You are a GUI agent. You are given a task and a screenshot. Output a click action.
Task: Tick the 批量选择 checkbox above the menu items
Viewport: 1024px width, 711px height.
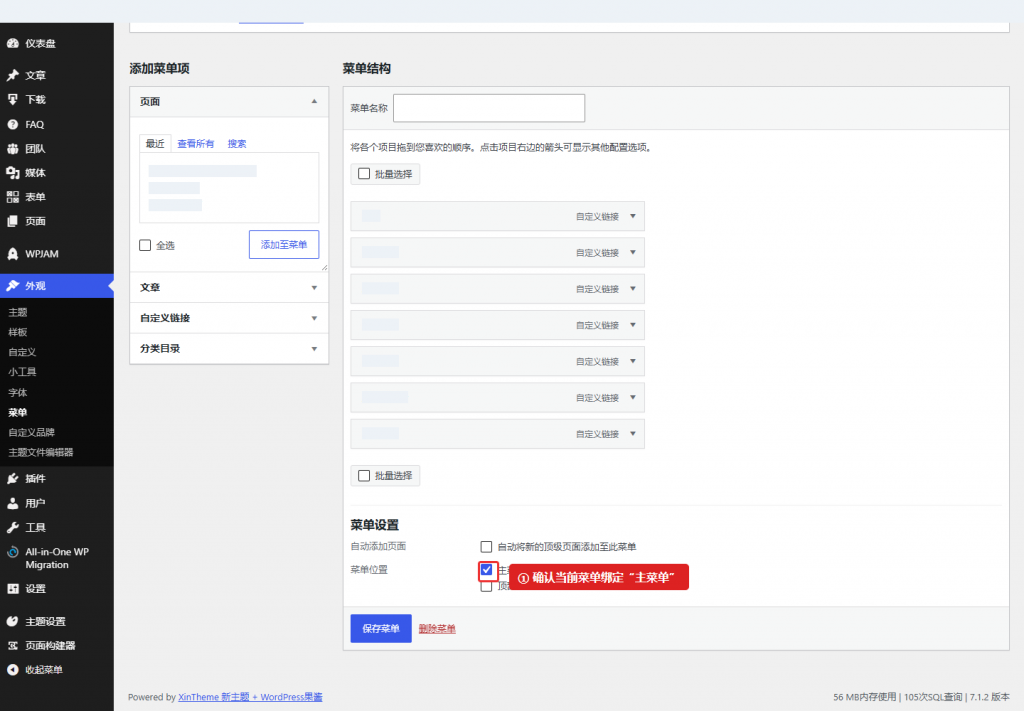[364, 174]
